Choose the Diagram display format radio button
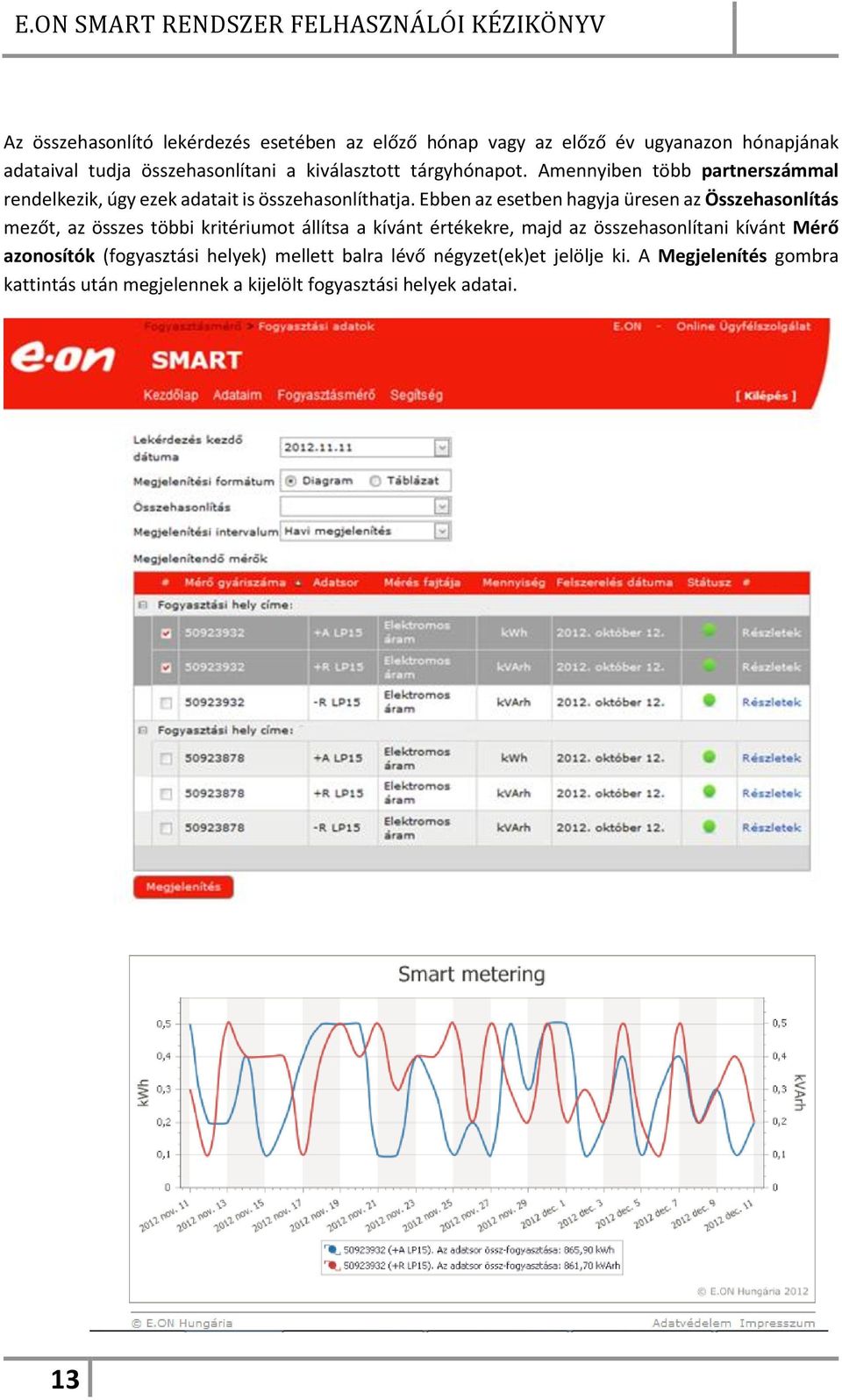 [290, 481]
